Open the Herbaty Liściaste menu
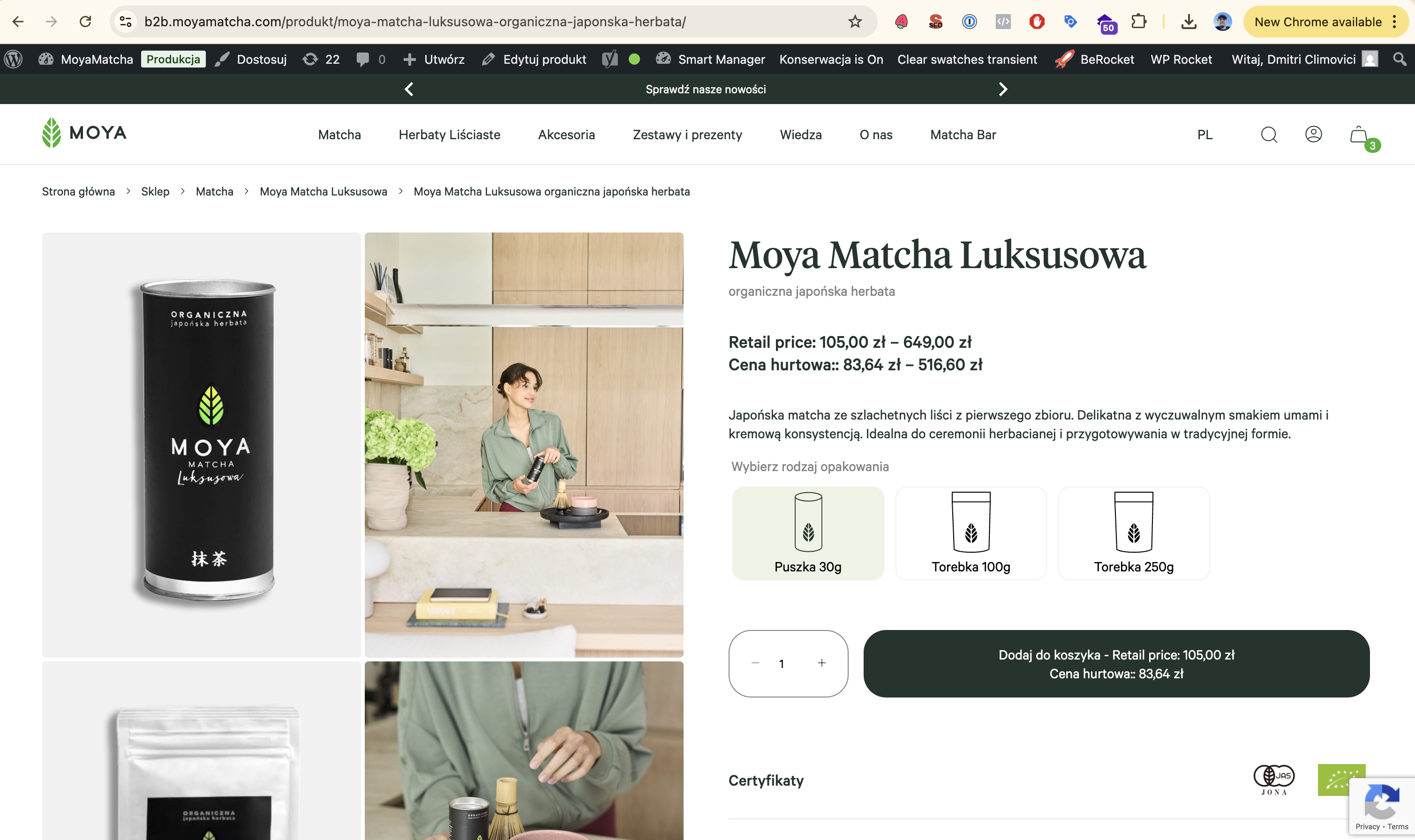The image size is (1415, 840). pos(450,135)
